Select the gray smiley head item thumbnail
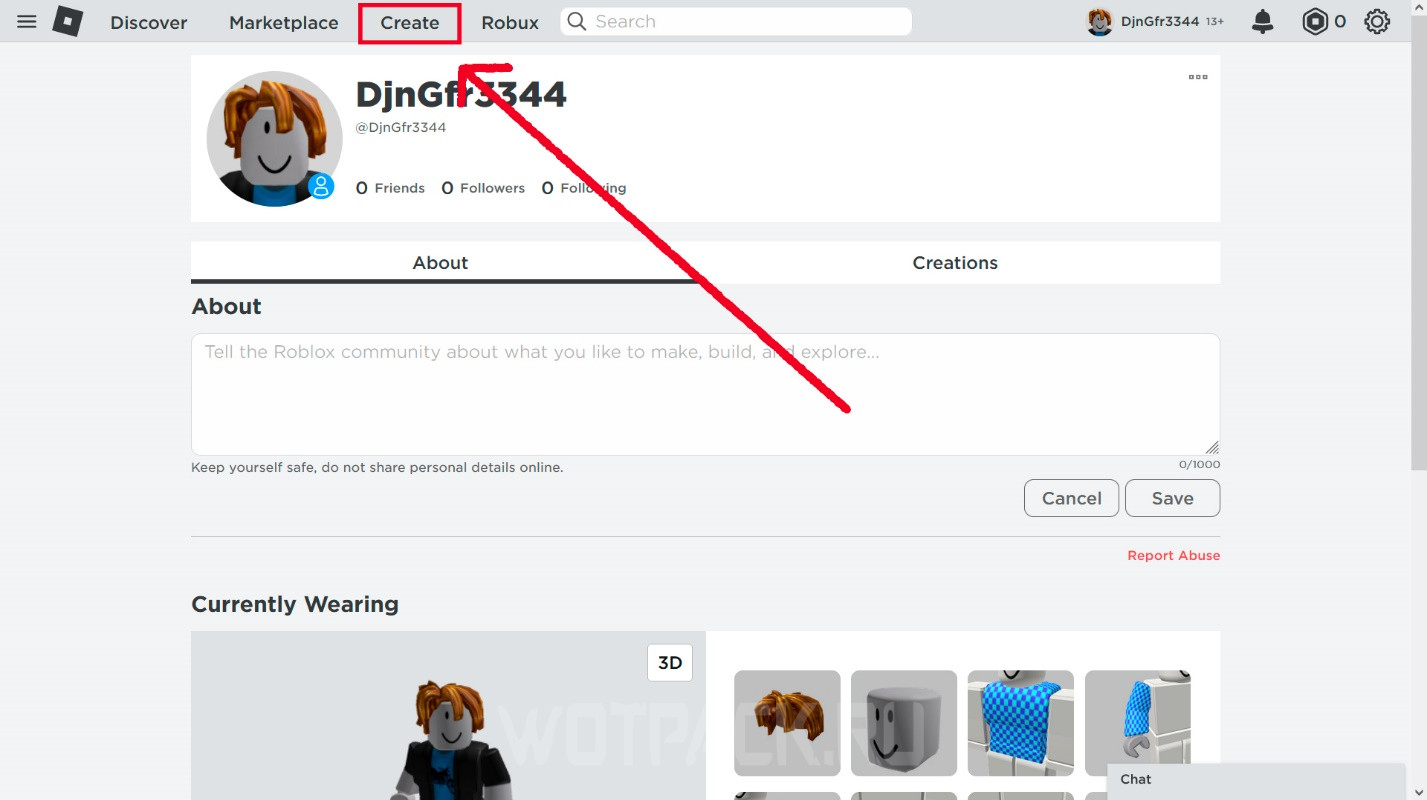This screenshot has height=800, width=1427. pyautogui.click(x=904, y=723)
